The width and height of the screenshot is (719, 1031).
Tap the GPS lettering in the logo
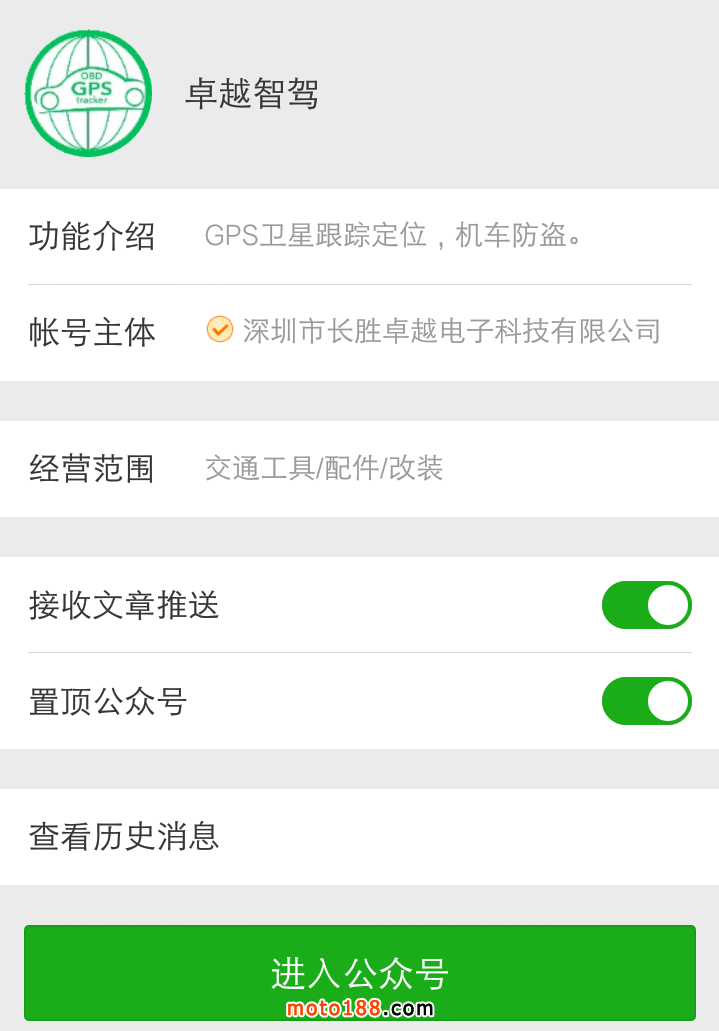(92, 88)
